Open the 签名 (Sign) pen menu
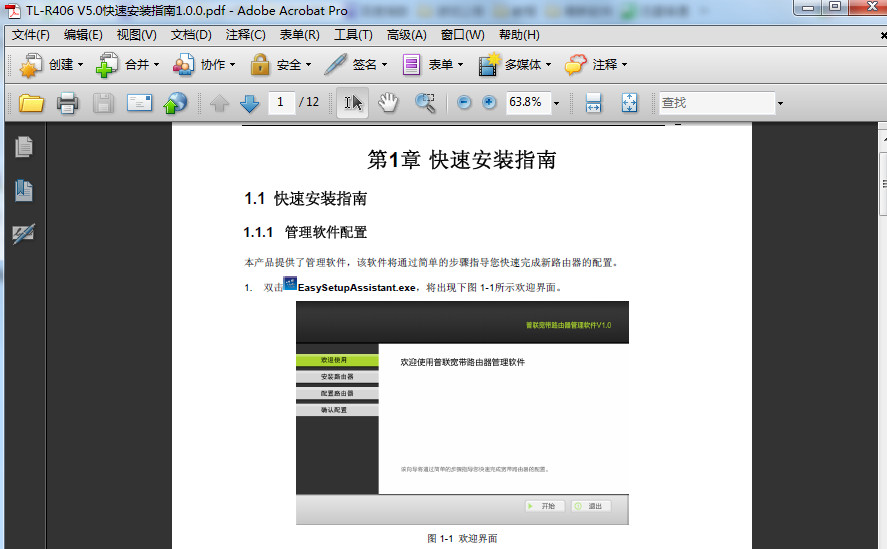Screen dimensions: 887x549 coord(356,65)
